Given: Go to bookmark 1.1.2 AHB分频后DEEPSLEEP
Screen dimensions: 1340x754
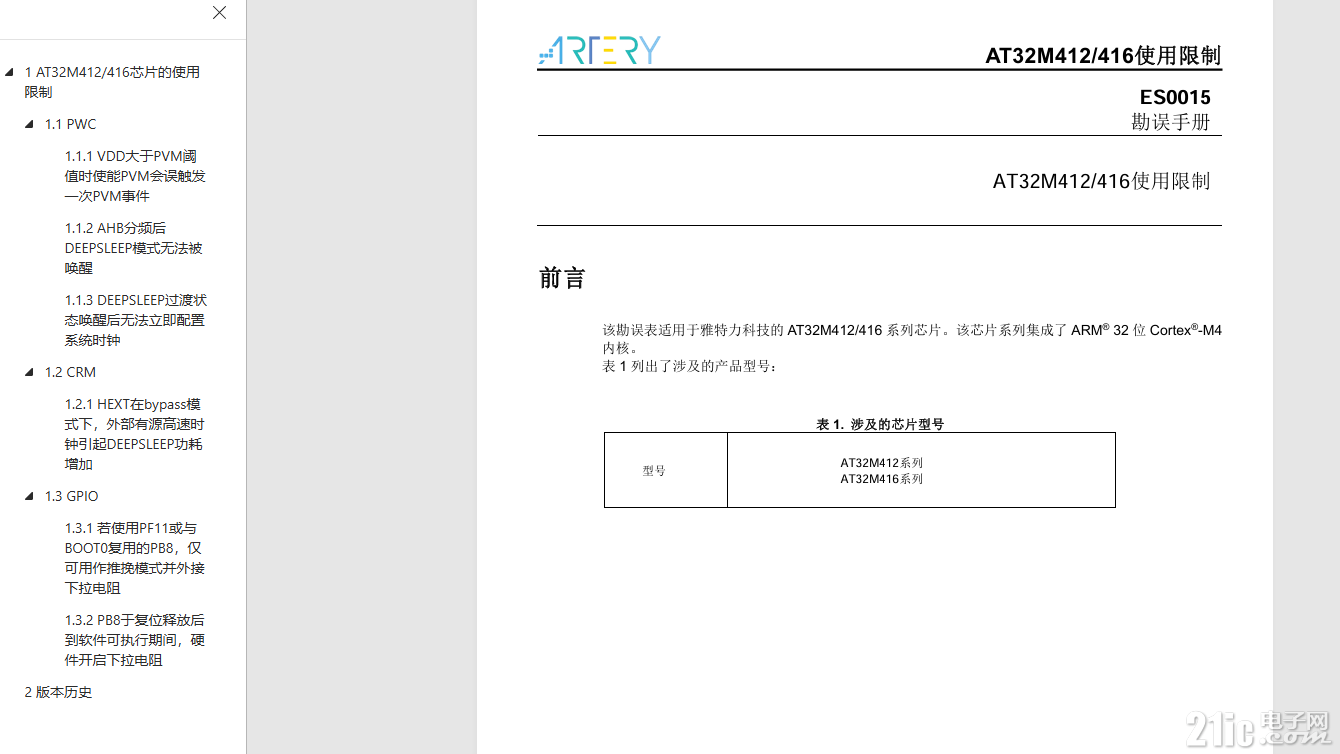Looking at the screenshot, I should click(x=134, y=248).
